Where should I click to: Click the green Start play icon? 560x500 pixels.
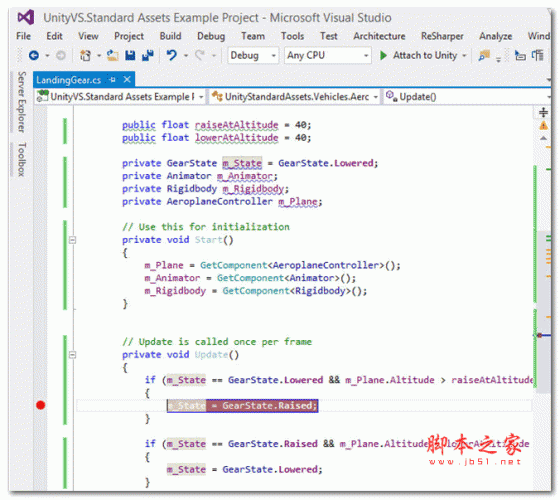click(x=383, y=55)
